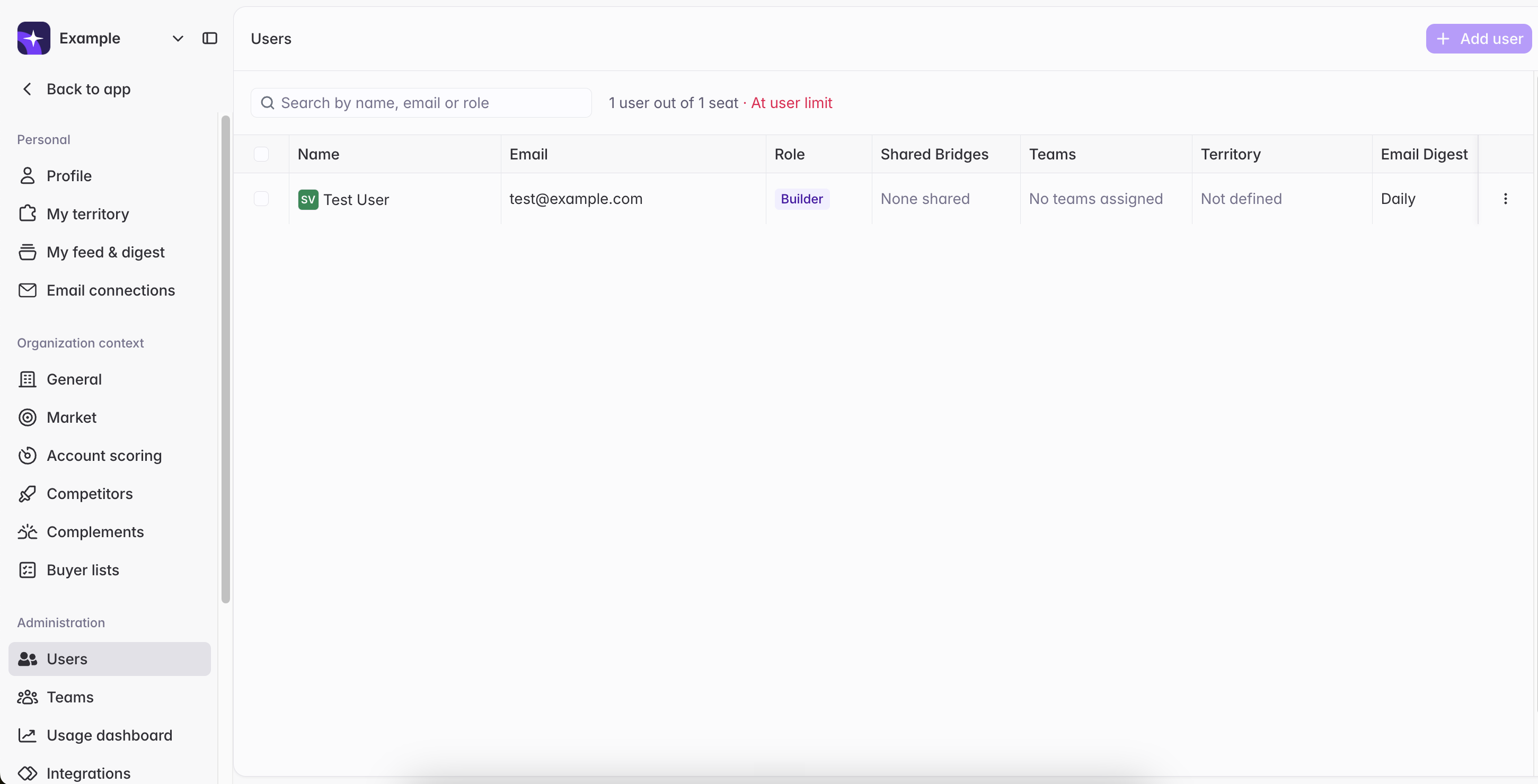Click the Market target icon

click(28, 417)
